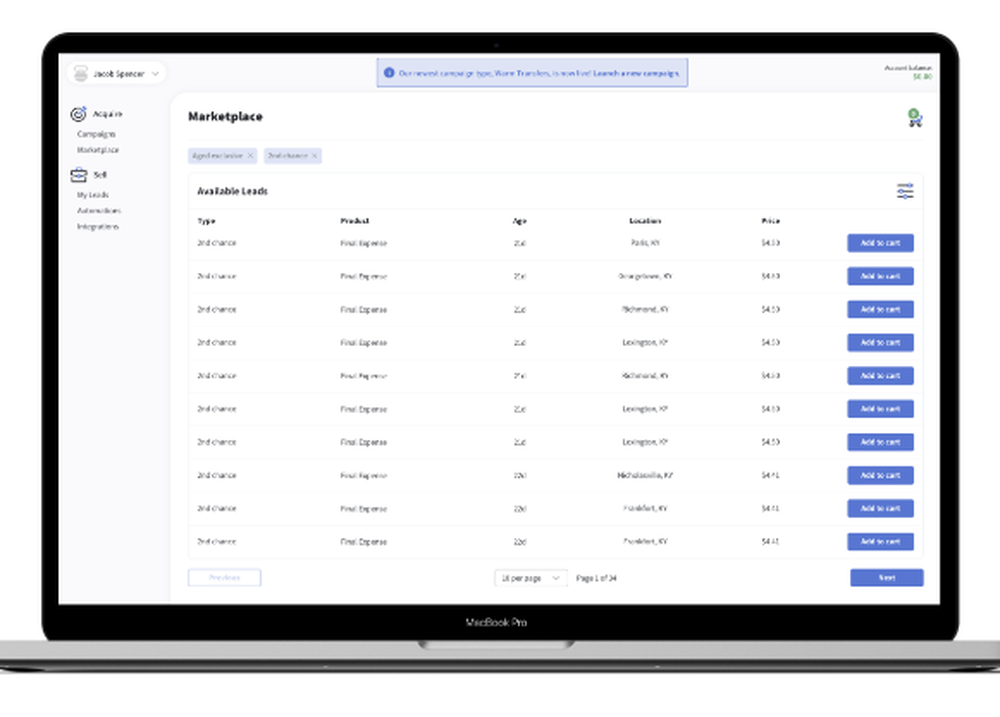Remove the Aged exclusive filter chip

coord(250,156)
